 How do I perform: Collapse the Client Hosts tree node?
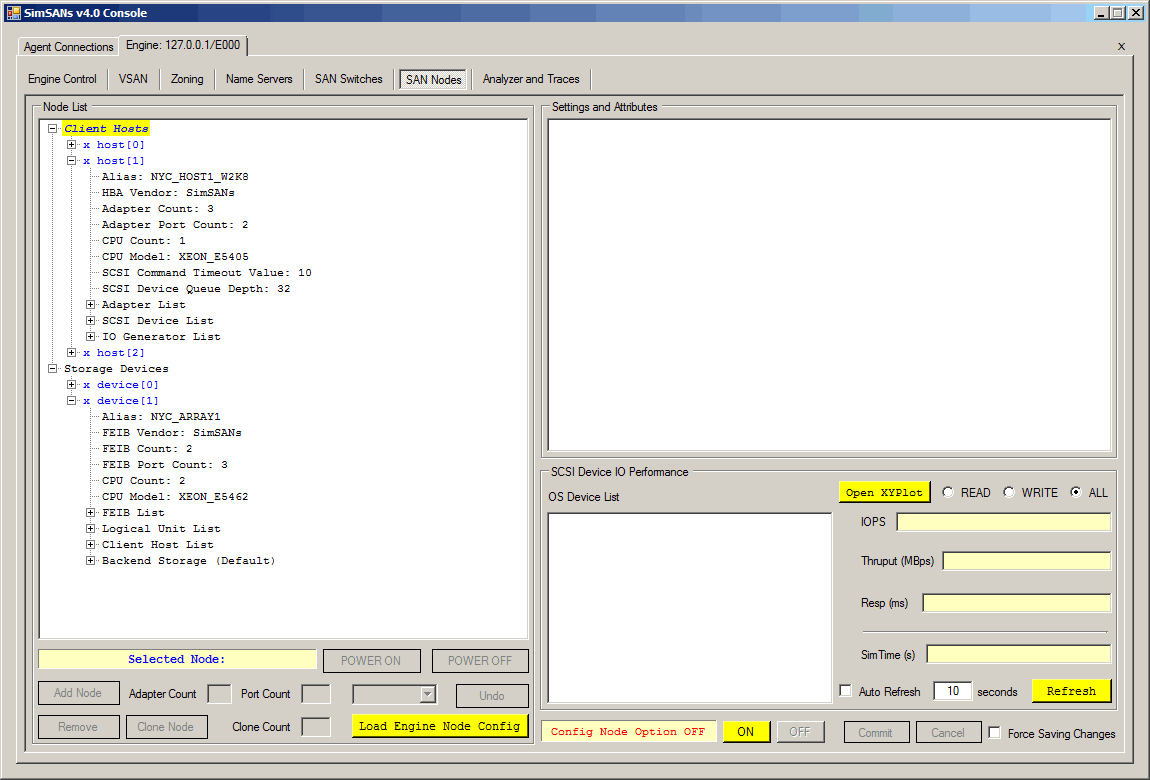pyautogui.click(x=53, y=129)
